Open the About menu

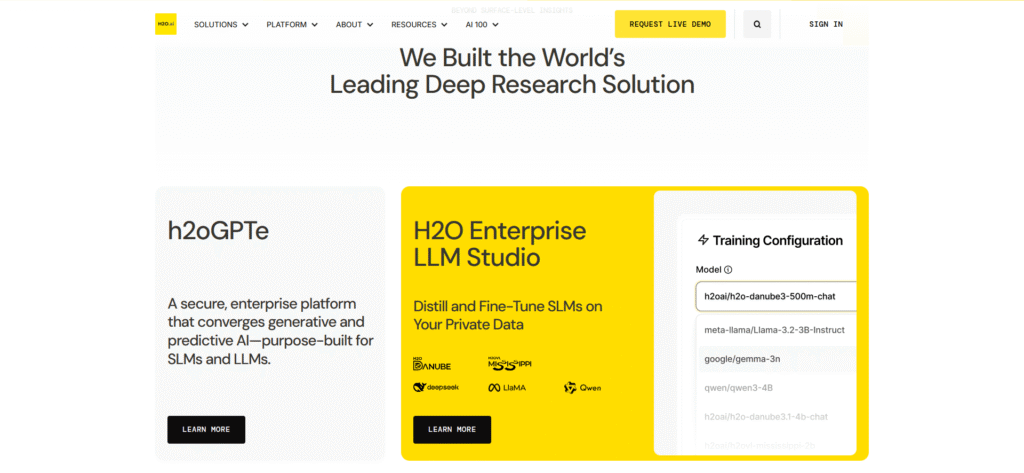[354, 24]
